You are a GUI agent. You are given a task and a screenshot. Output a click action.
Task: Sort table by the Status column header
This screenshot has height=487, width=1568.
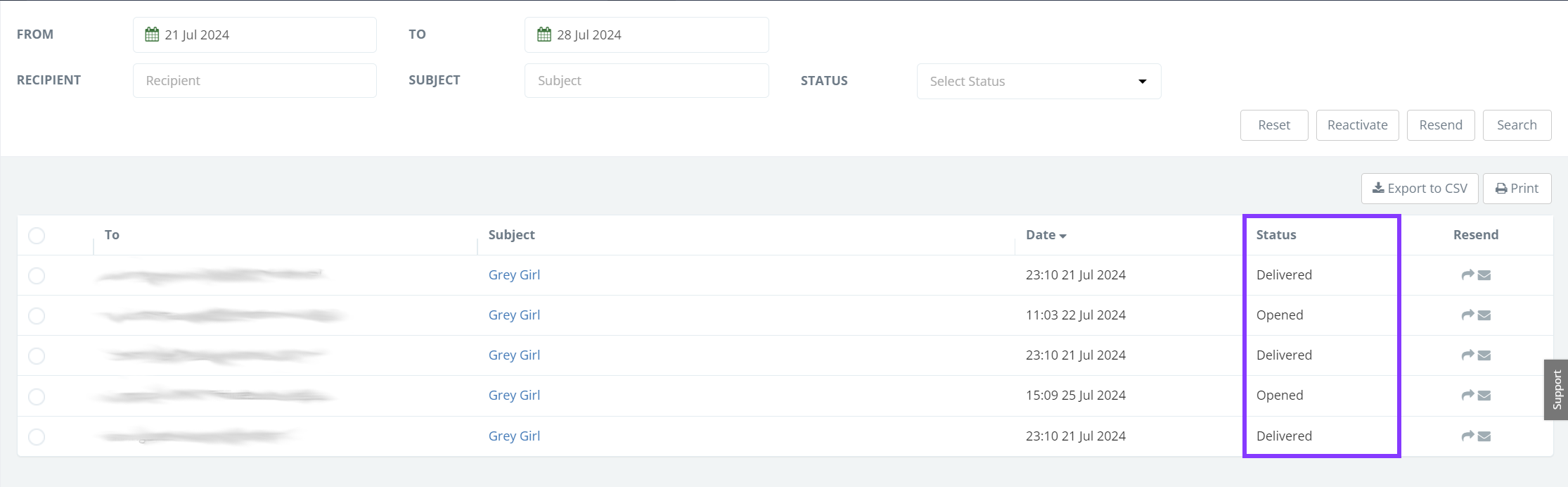pyautogui.click(x=1275, y=235)
